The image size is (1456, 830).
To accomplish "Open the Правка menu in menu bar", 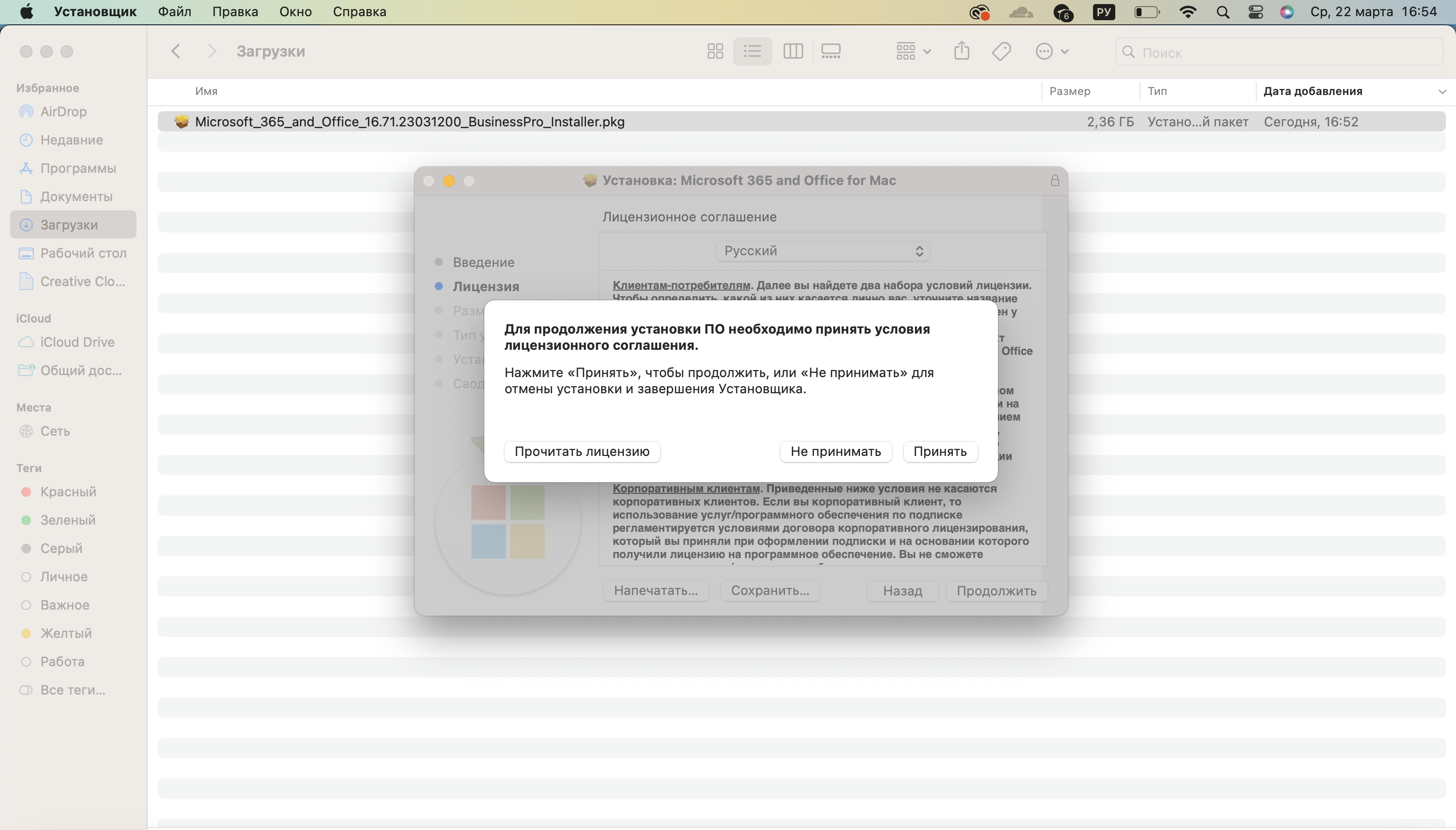I will click(234, 11).
